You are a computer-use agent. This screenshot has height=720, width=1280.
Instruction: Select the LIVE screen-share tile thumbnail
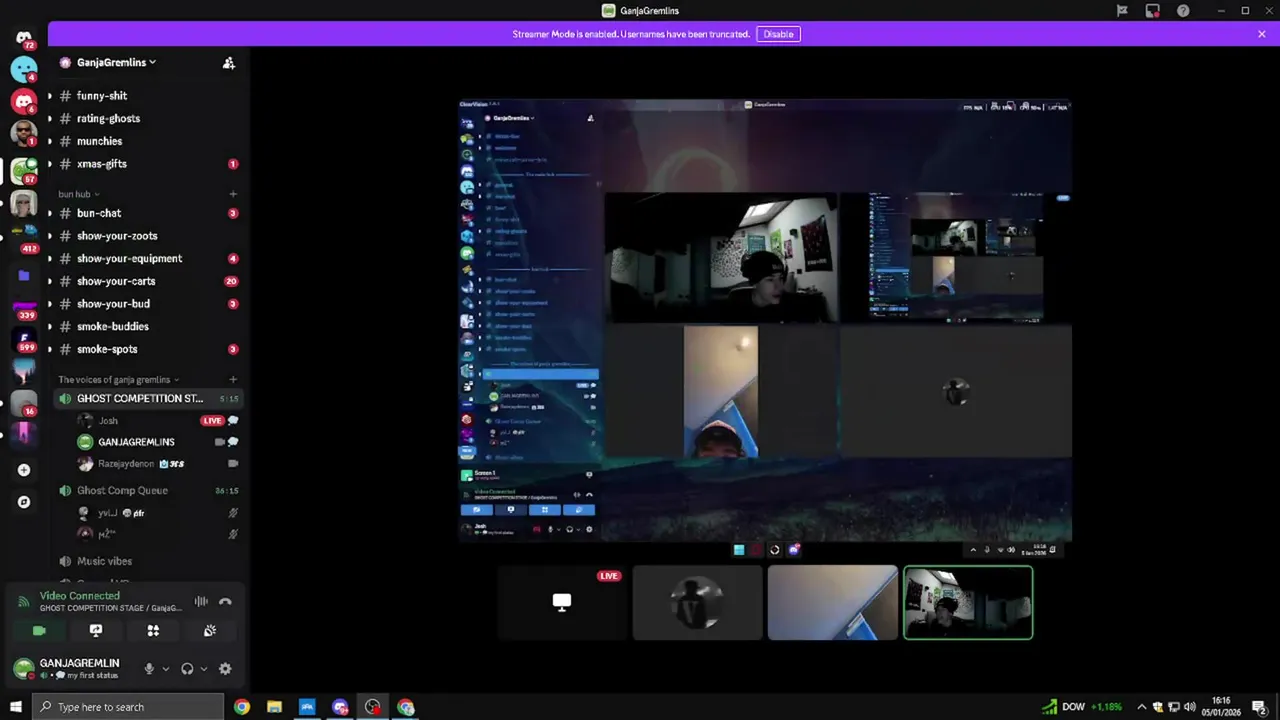[x=562, y=602]
